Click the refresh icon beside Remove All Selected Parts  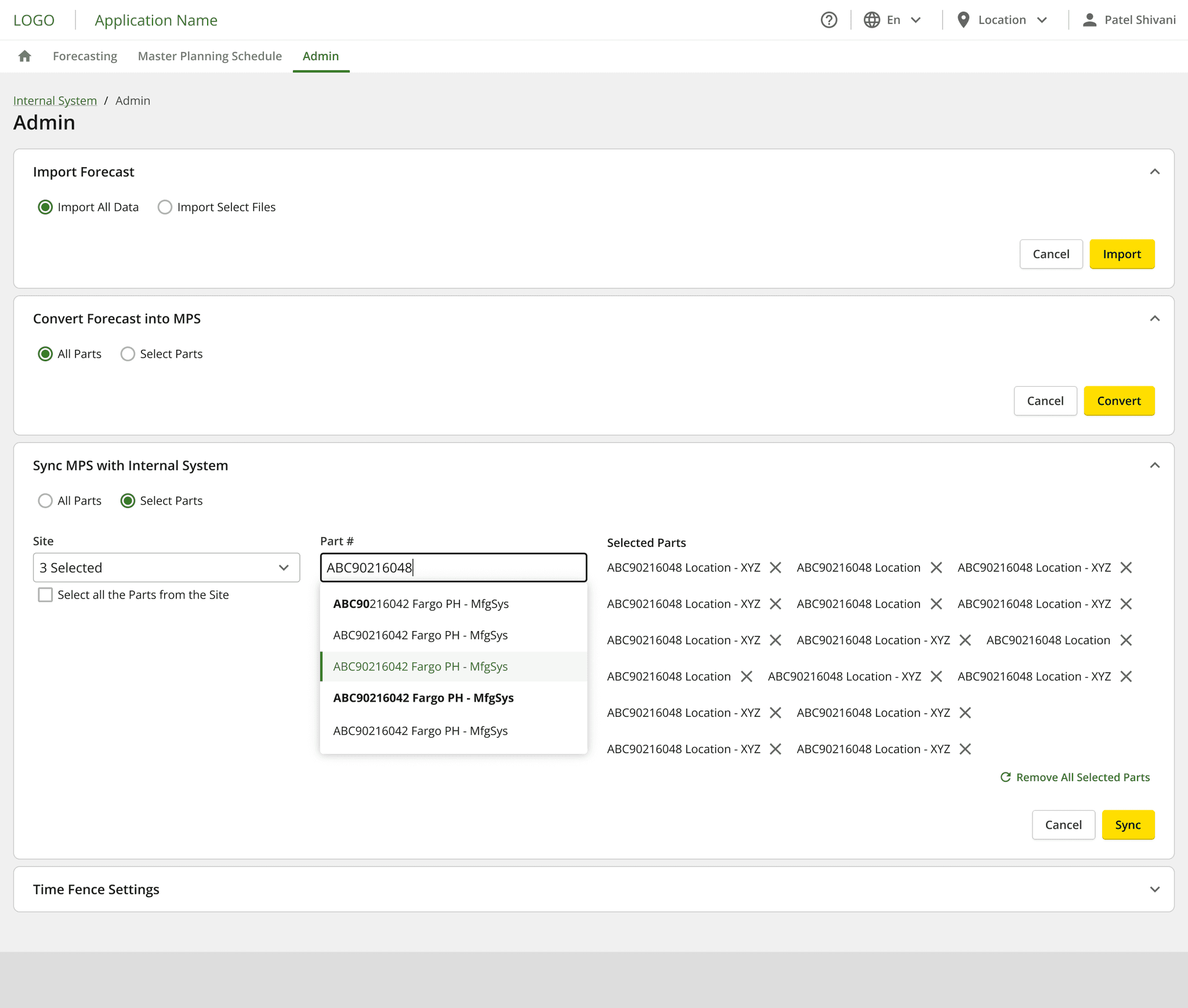pyautogui.click(x=1005, y=777)
